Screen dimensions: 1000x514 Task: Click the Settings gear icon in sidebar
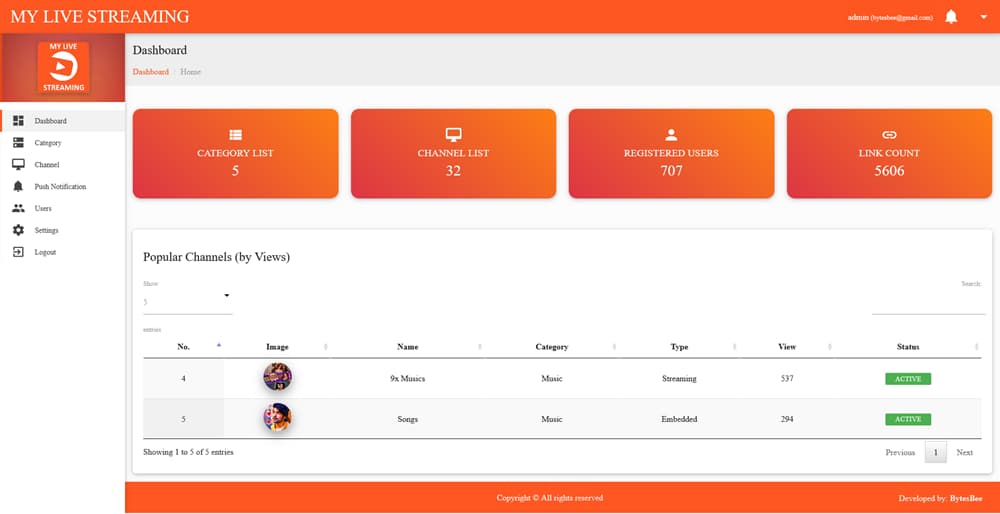click(18, 231)
